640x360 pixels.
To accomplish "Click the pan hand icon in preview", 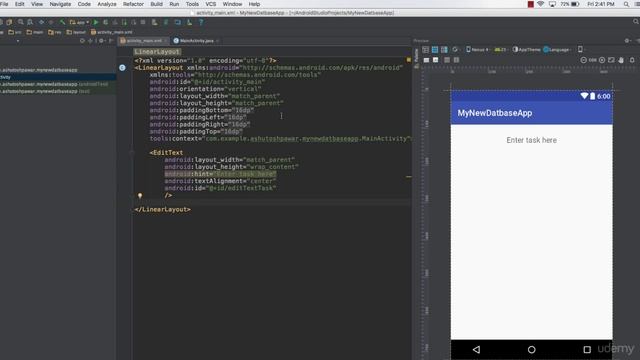I will [x=621, y=60].
